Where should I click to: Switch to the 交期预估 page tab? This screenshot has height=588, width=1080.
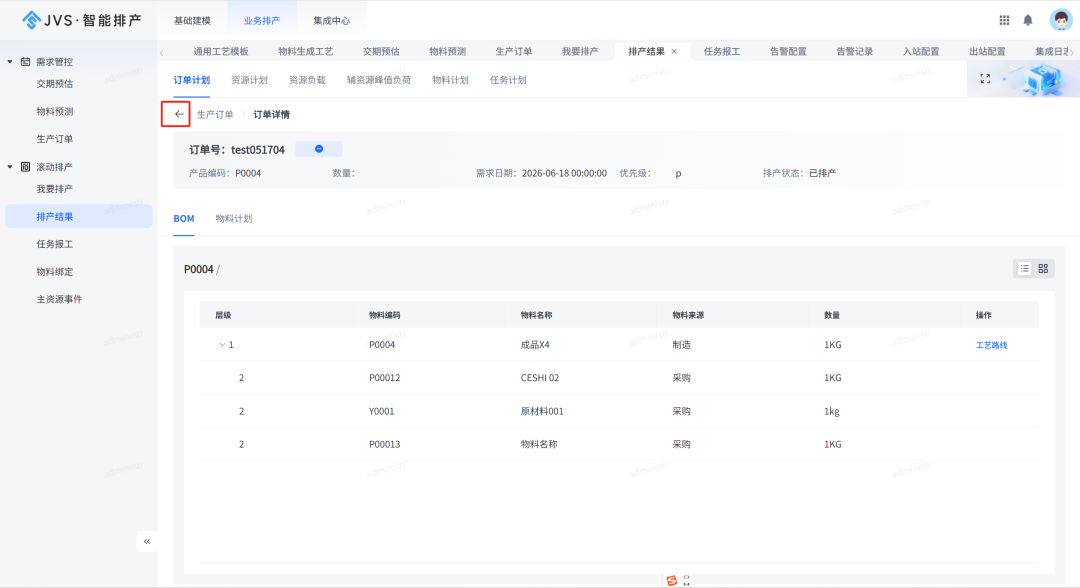pyautogui.click(x=381, y=51)
